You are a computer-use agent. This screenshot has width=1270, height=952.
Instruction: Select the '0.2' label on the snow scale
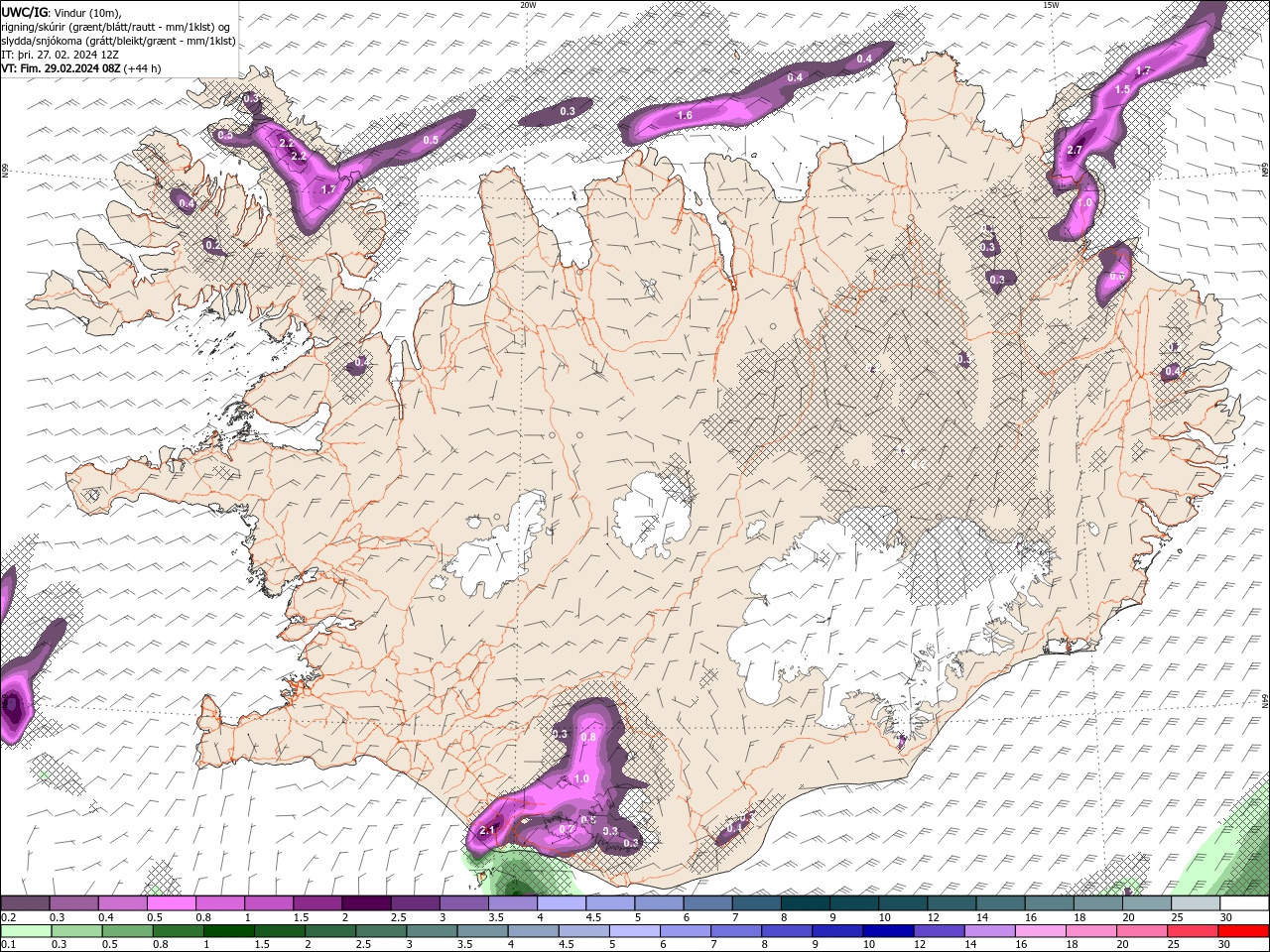[9, 917]
